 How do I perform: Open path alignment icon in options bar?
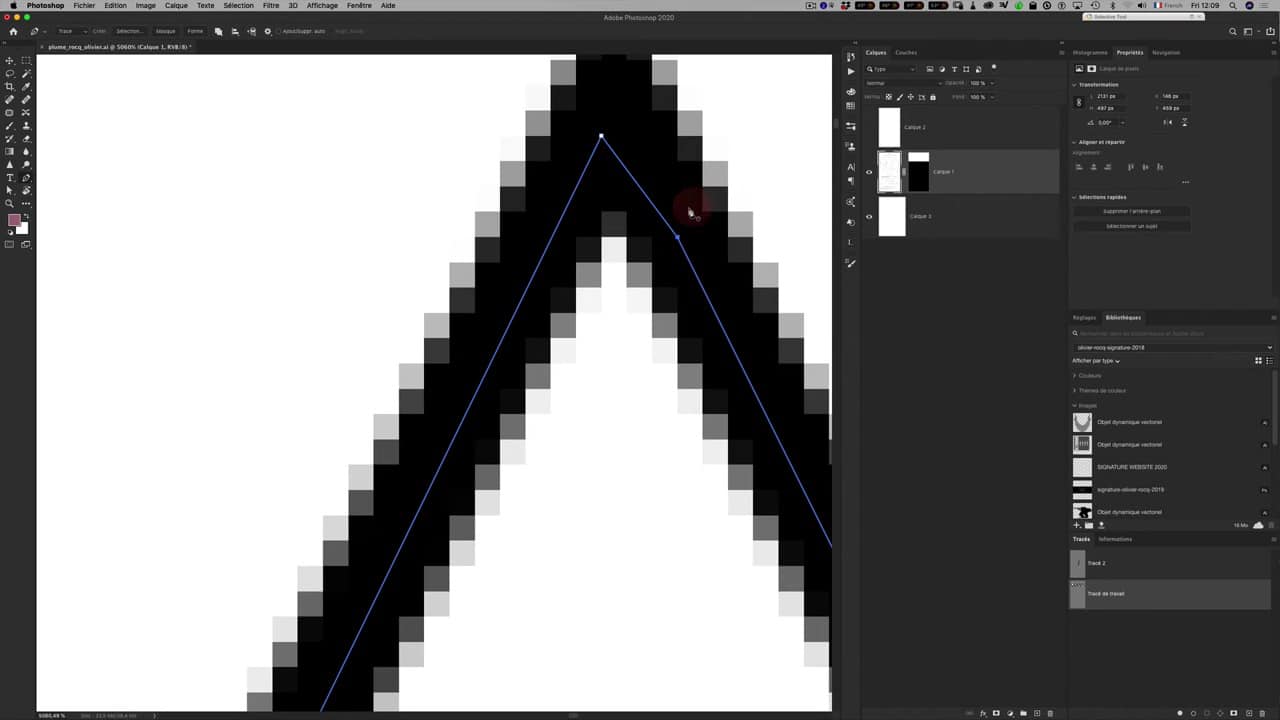tap(235, 31)
